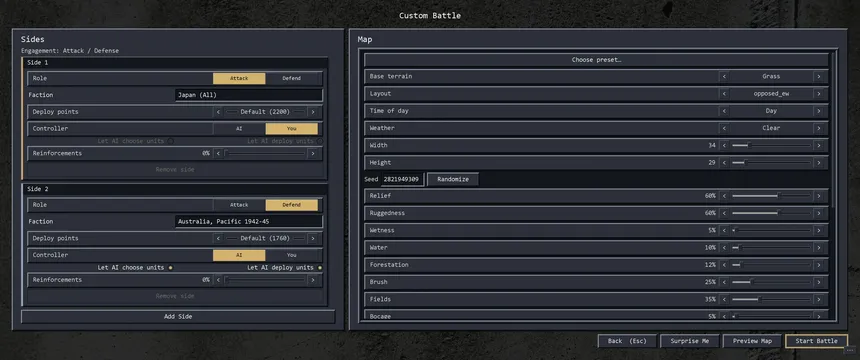Click the Side 1 reinforcements slider track
860x360 pixels.
[264, 154]
